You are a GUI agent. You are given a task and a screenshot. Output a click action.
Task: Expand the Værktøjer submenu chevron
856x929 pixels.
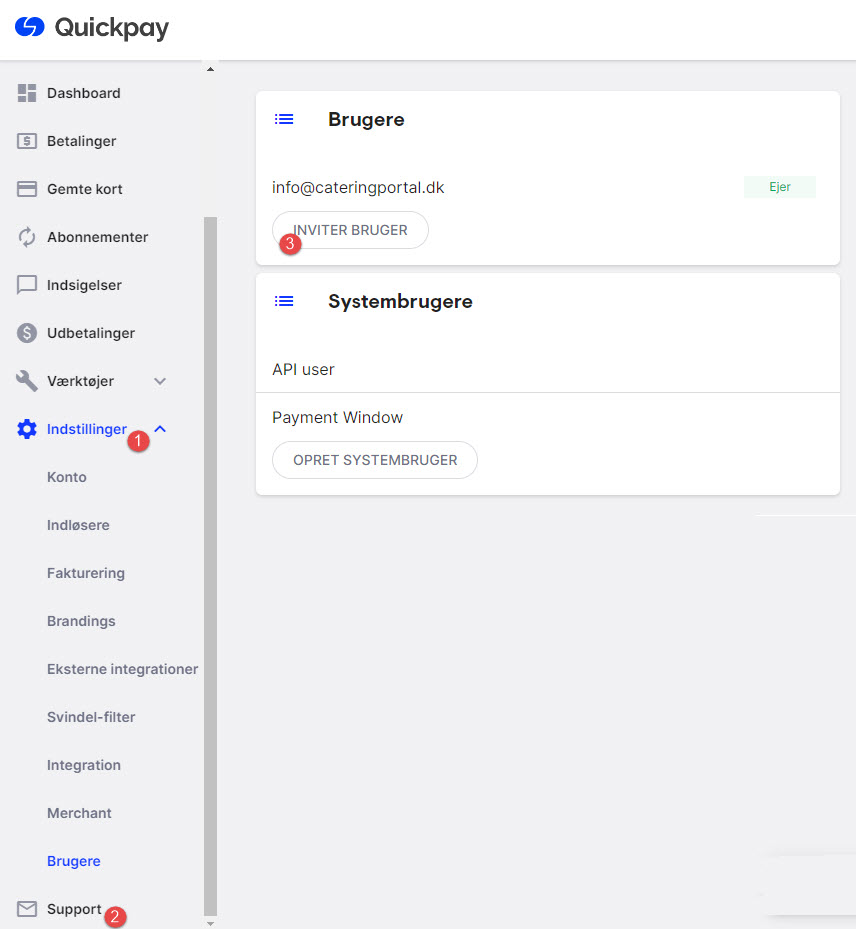pyautogui.click(x=160, y=381)
